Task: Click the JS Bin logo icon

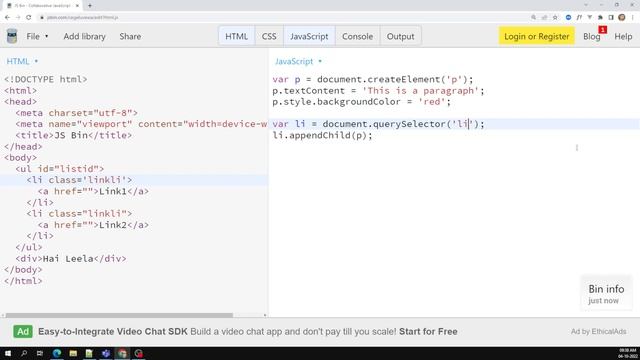Action: (x=12, y=36)
